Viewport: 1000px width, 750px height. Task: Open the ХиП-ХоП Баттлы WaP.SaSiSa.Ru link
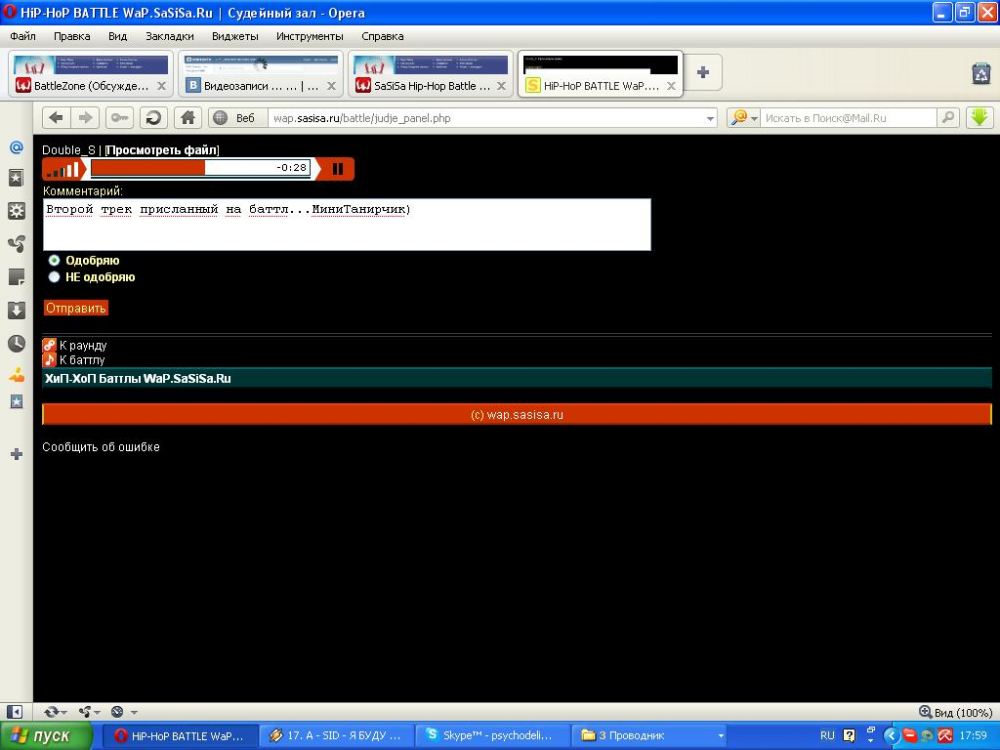tap(138, 379)
